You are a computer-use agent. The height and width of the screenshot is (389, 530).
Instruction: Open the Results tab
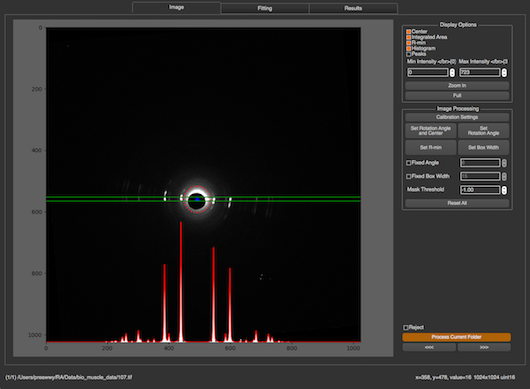click(353, 8)
